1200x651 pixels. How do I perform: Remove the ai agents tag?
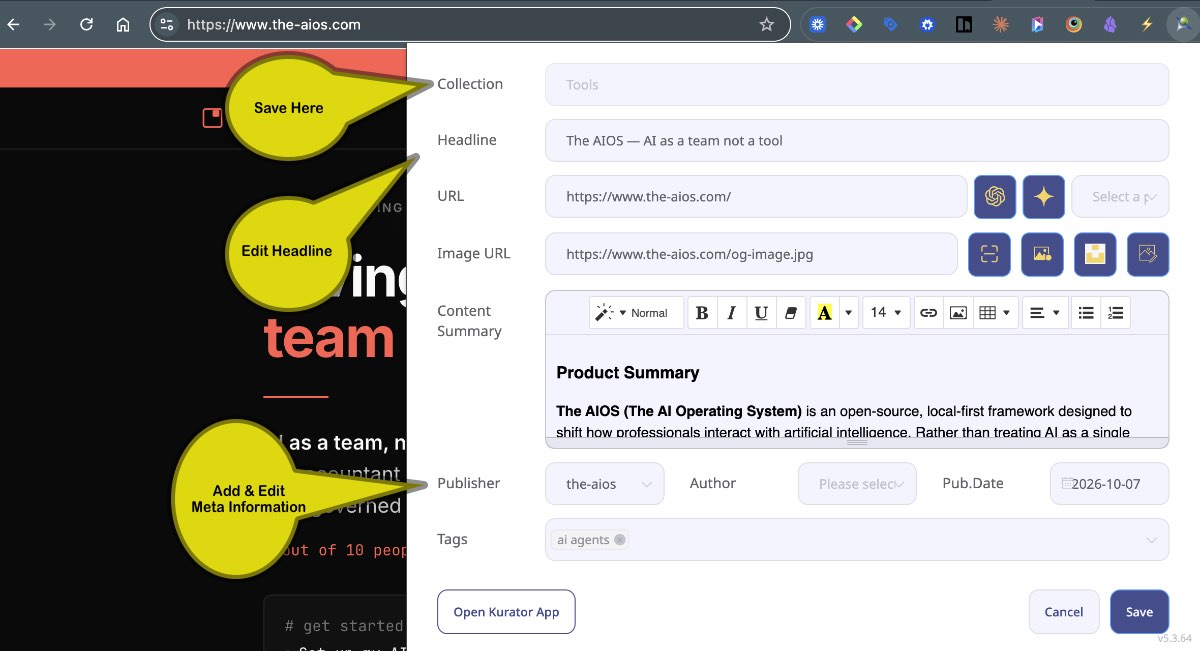[x=620, y=540]
